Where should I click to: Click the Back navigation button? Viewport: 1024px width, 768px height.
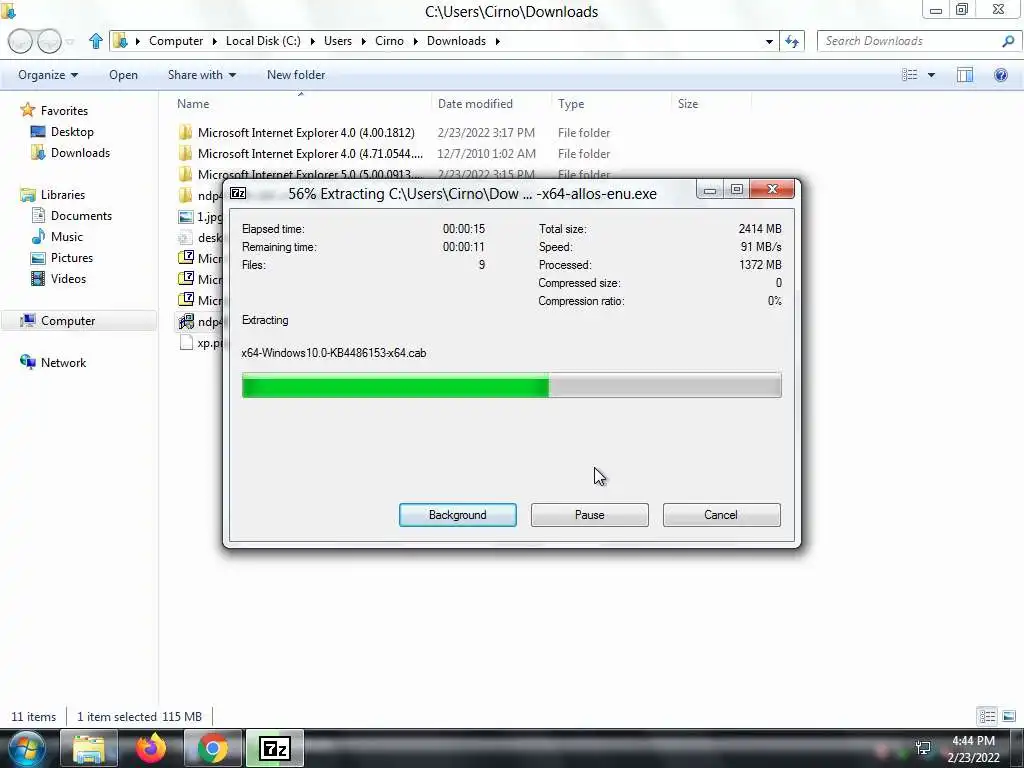pyautogui.click(x=20, y=41)
